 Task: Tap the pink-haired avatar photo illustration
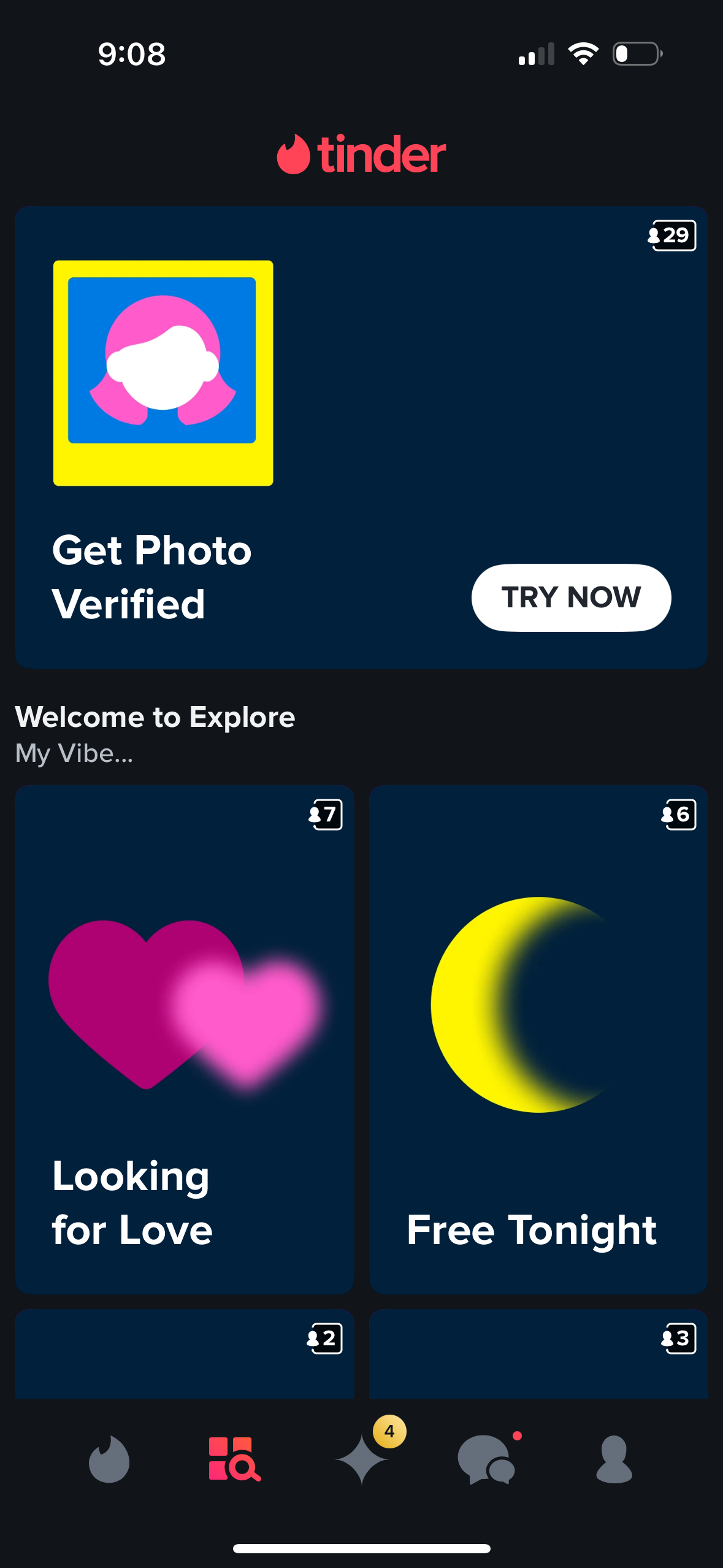(163, 372)
